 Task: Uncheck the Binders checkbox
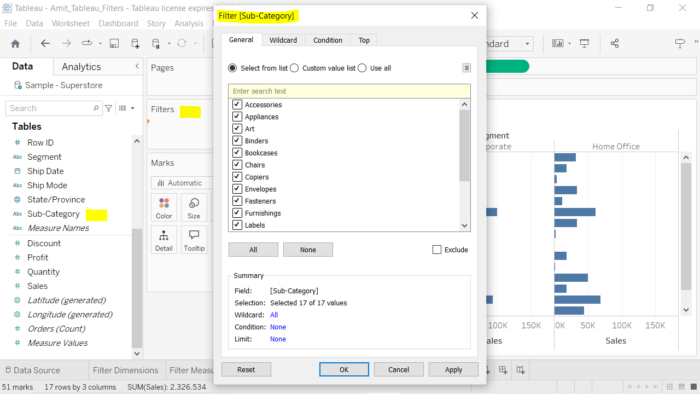(x=237, y=141)
